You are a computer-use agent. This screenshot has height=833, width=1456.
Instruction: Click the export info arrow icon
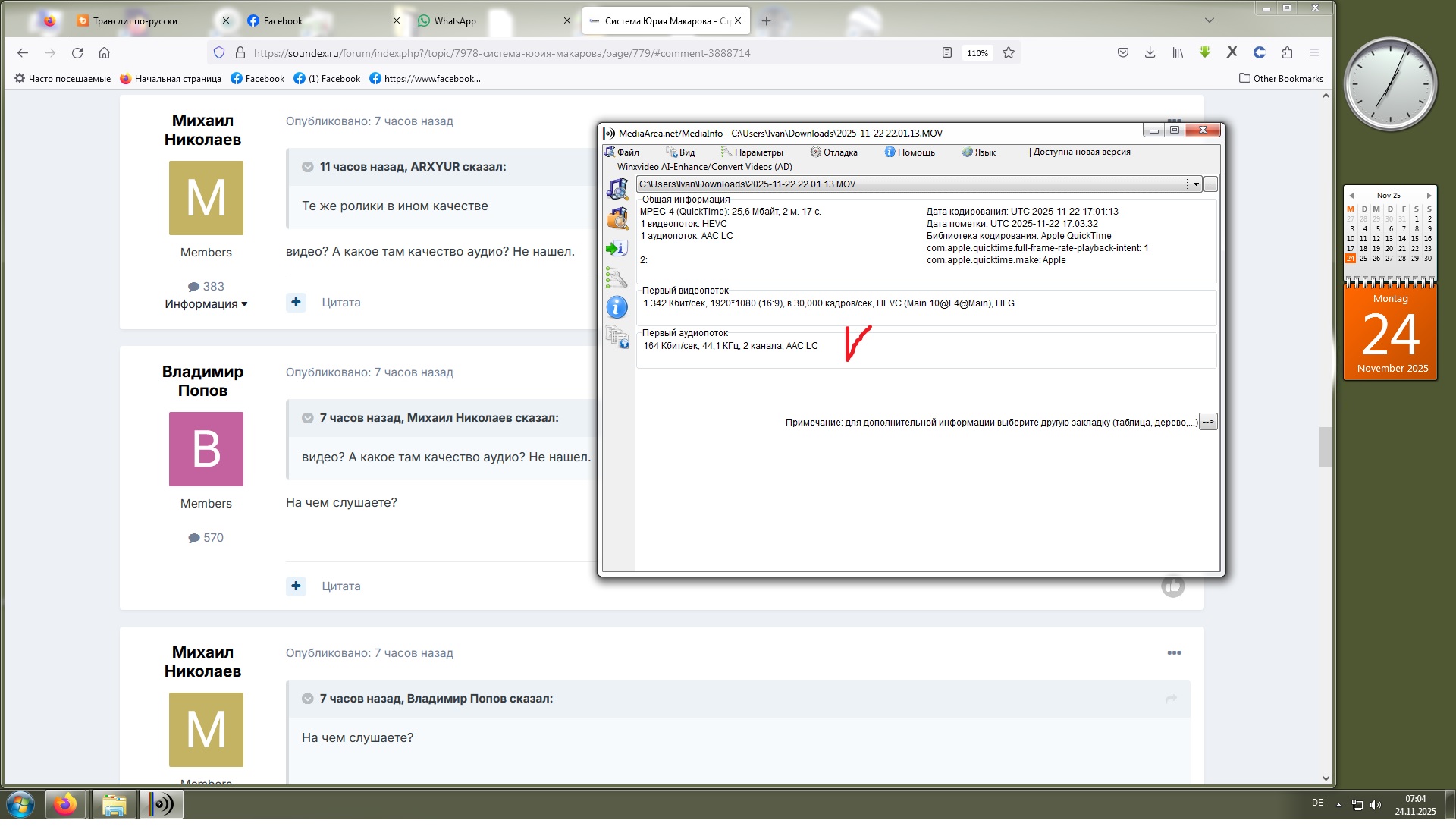(617, 248)
